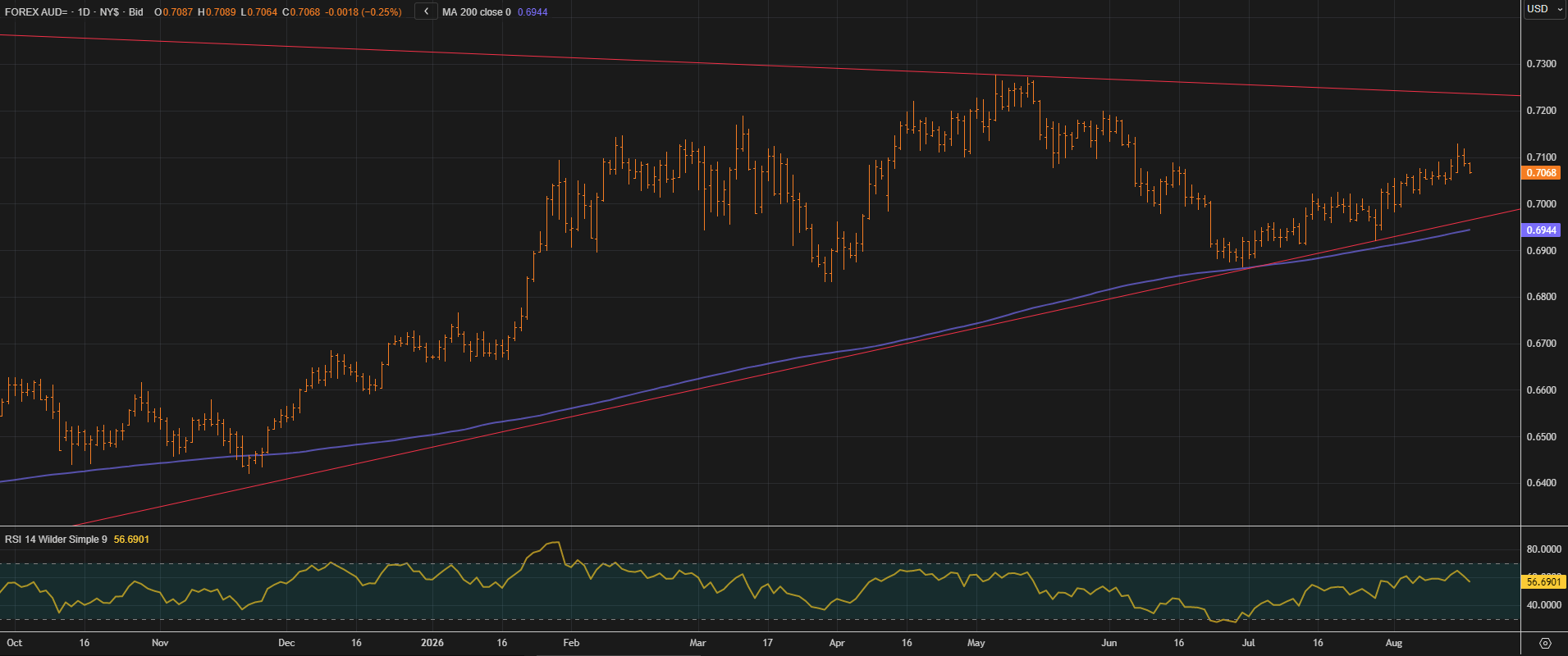This screenshot has height=656, width=1568.
Task: Click the Jul label on the time axis
Action: coord(1248,643)
